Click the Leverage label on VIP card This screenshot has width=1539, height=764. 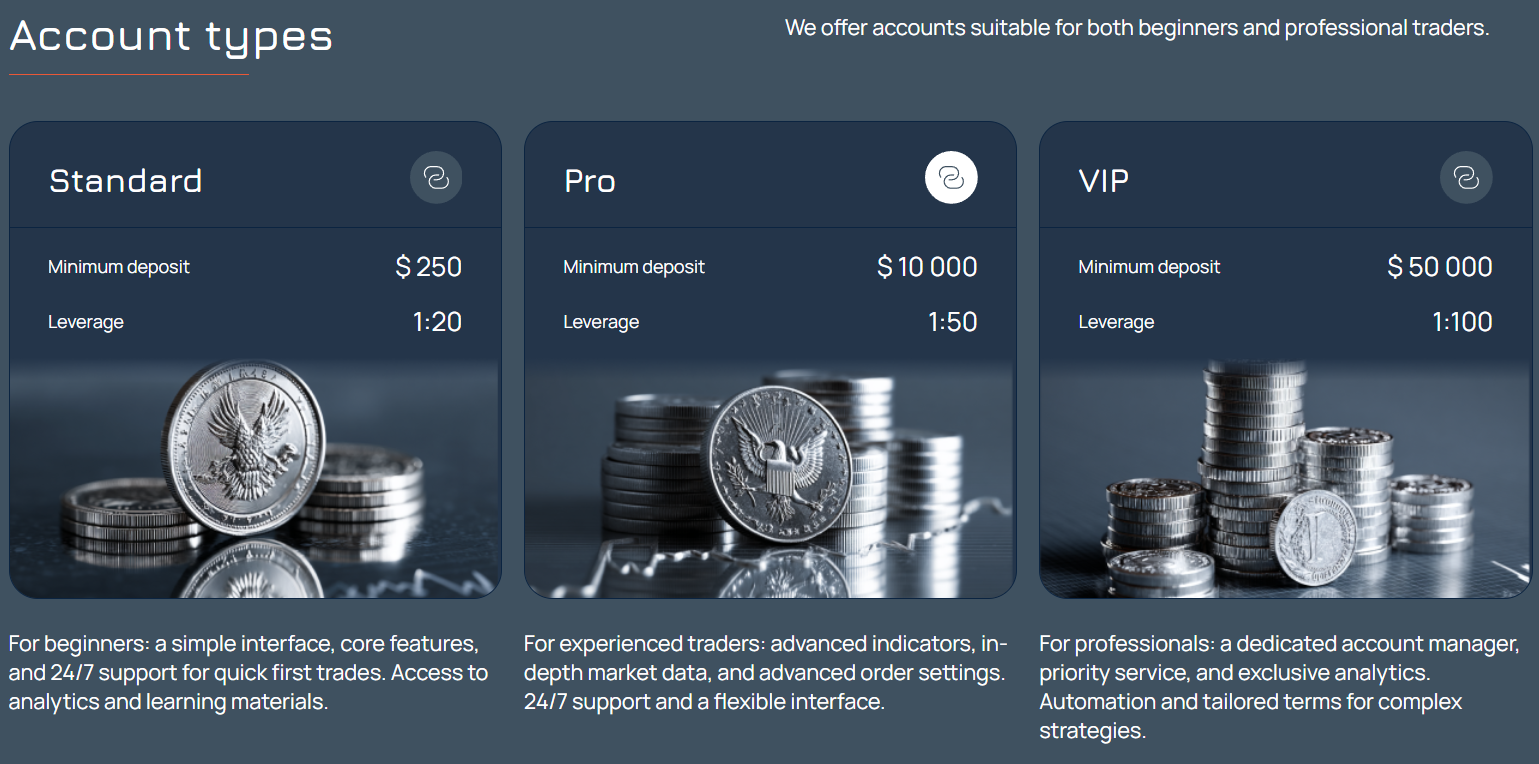[1116, 322]
